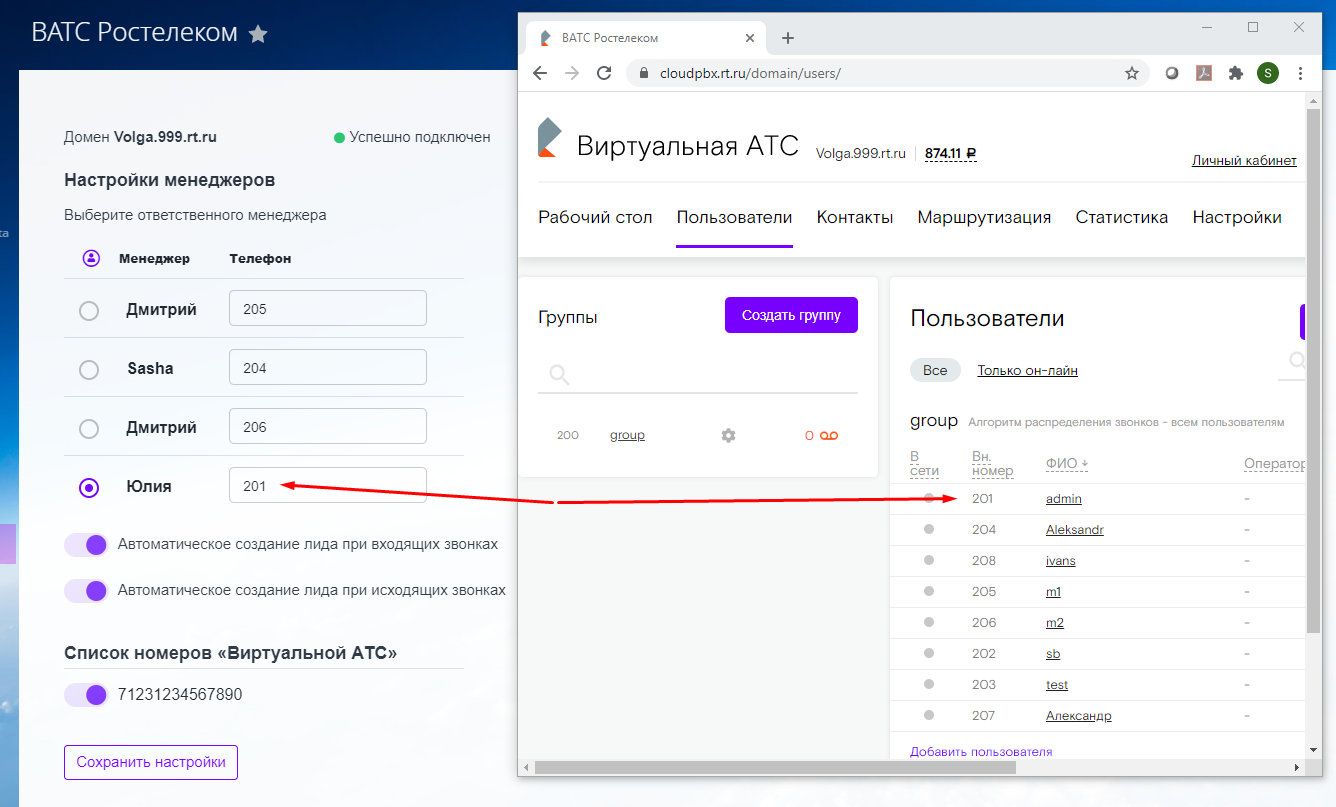Close the ВАТС Ростелеком browser tab
Image resolution: width=1336 pixels, height=807 pixels.
point(749,38)
